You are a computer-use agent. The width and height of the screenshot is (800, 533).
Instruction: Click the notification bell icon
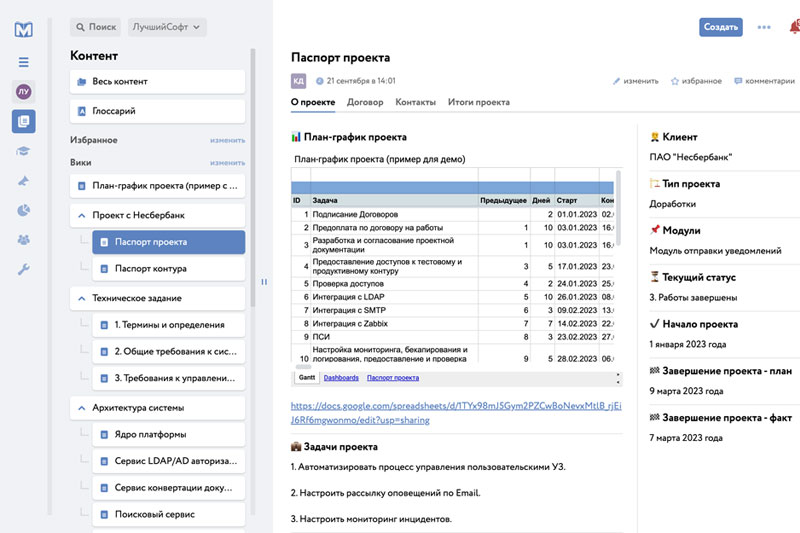click(x=794, y=27)
